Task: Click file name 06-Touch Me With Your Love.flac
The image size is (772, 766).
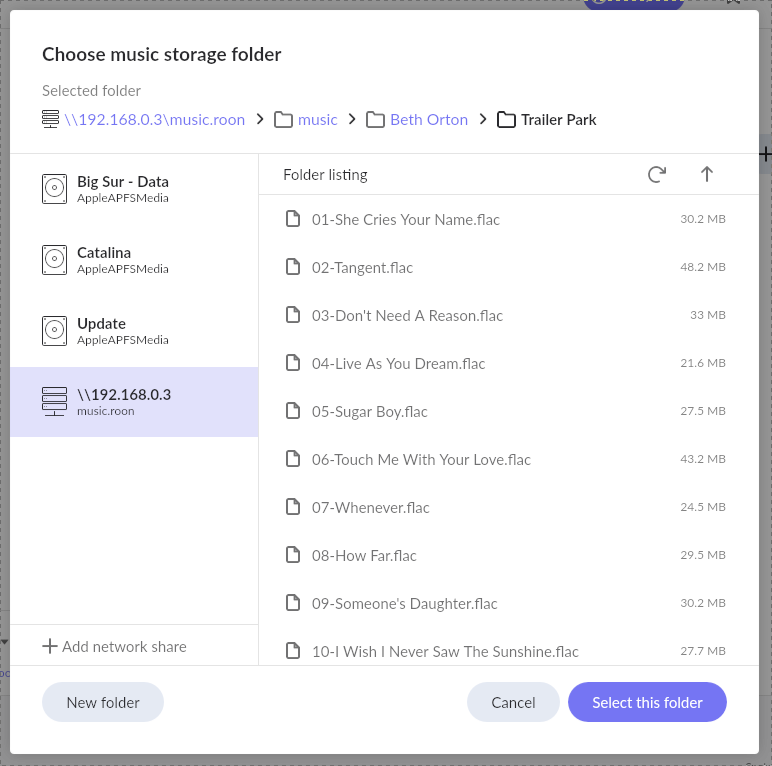Action: tap(421, 460)
